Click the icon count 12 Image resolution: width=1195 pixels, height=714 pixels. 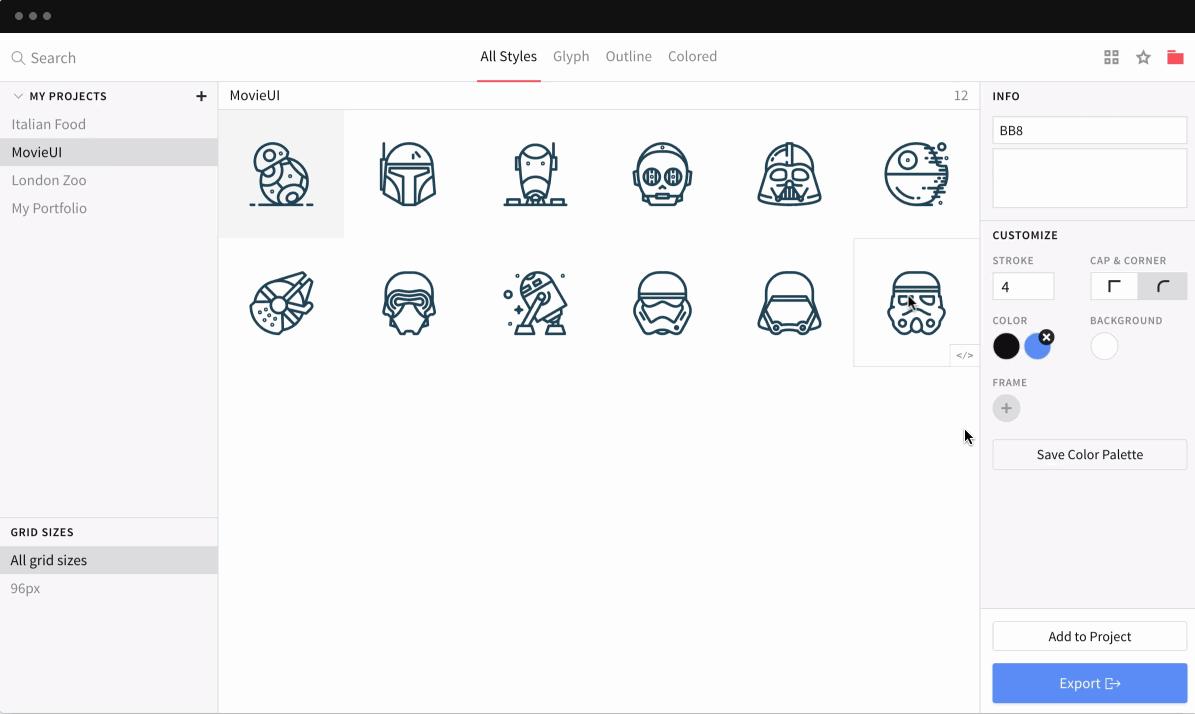[x=960, y=95]
